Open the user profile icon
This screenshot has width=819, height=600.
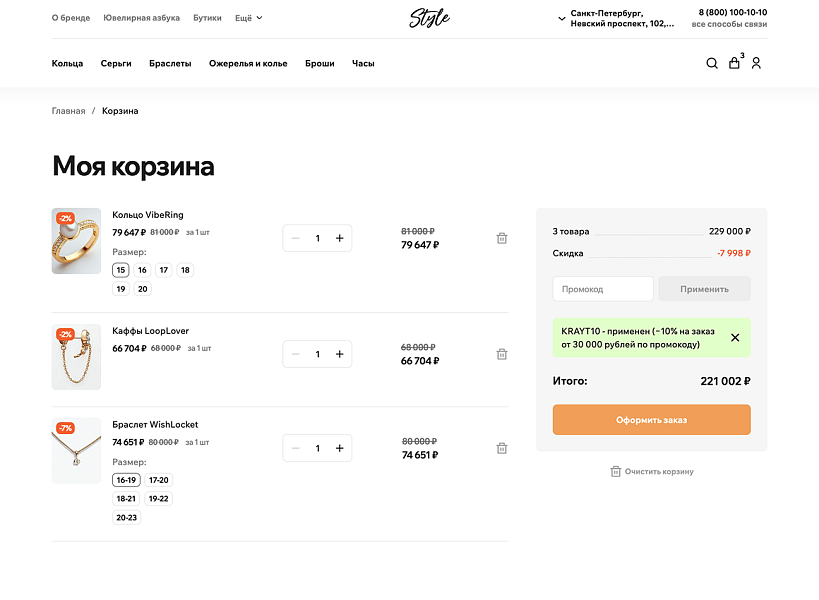[x=756, y=63]
